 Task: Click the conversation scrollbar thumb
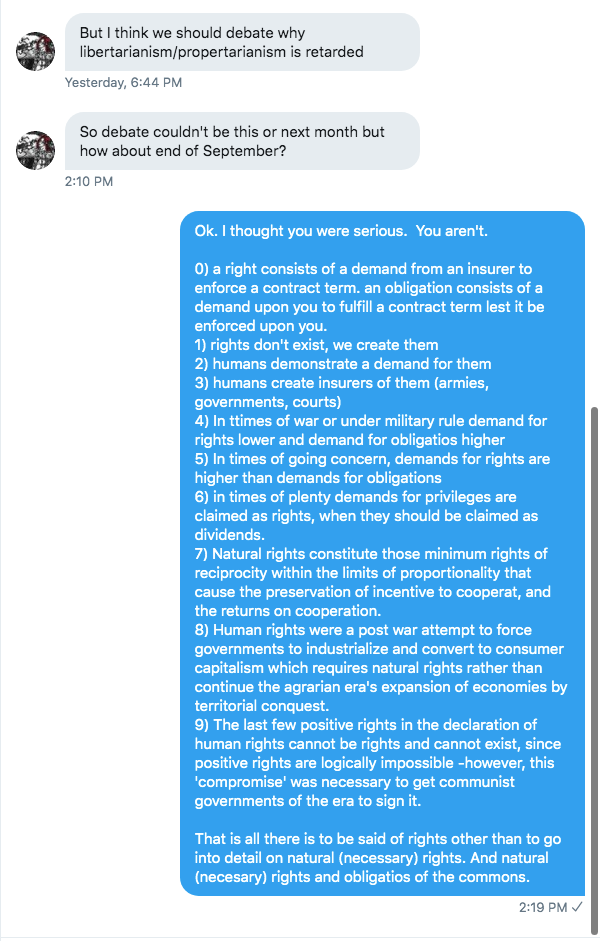point(594,650)
